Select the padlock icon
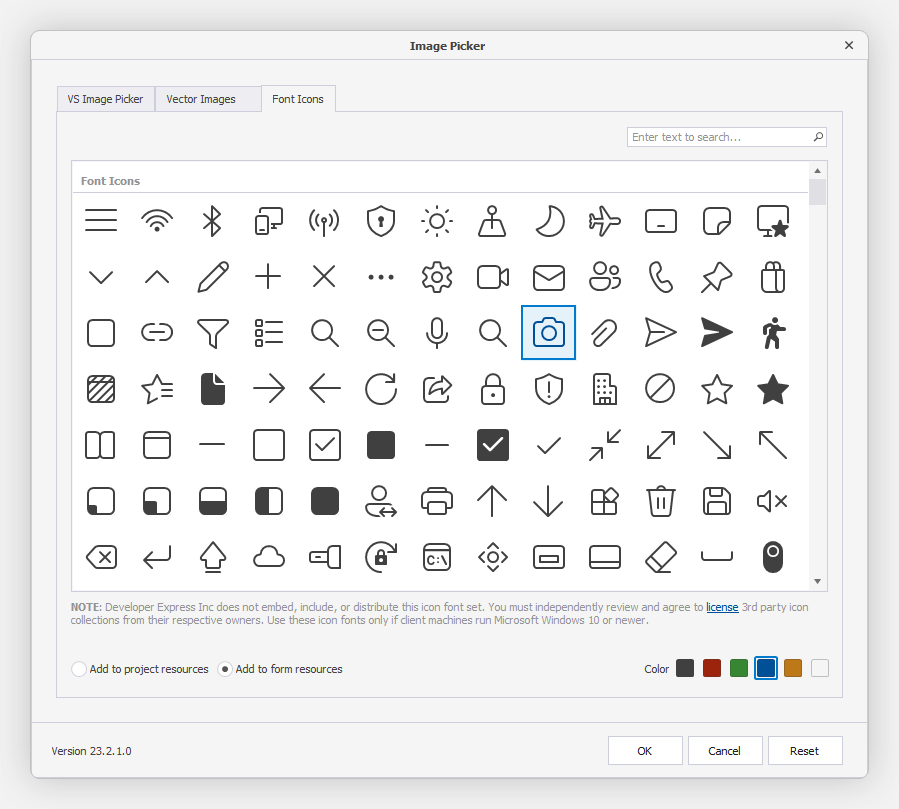 493,389
